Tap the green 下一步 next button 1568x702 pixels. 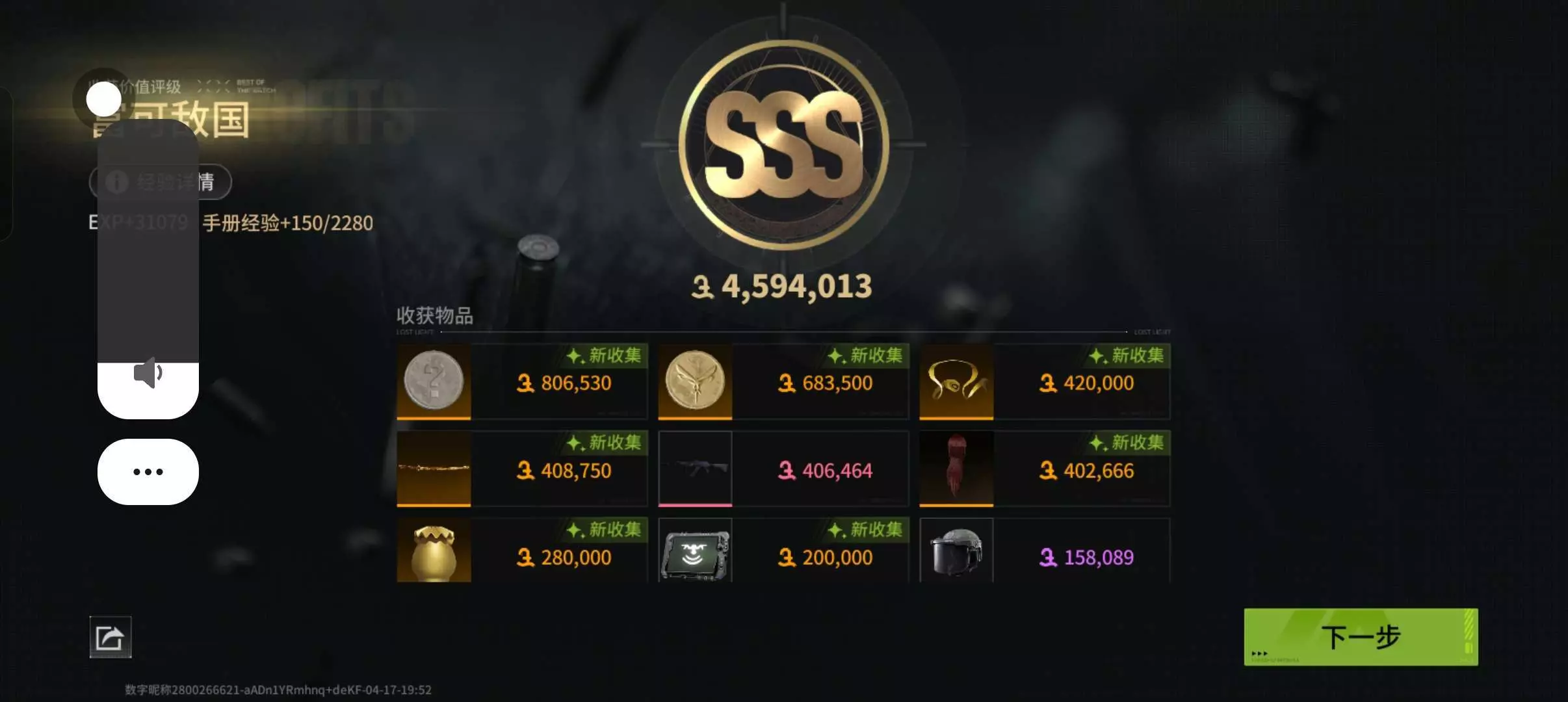pos(1361,637)
